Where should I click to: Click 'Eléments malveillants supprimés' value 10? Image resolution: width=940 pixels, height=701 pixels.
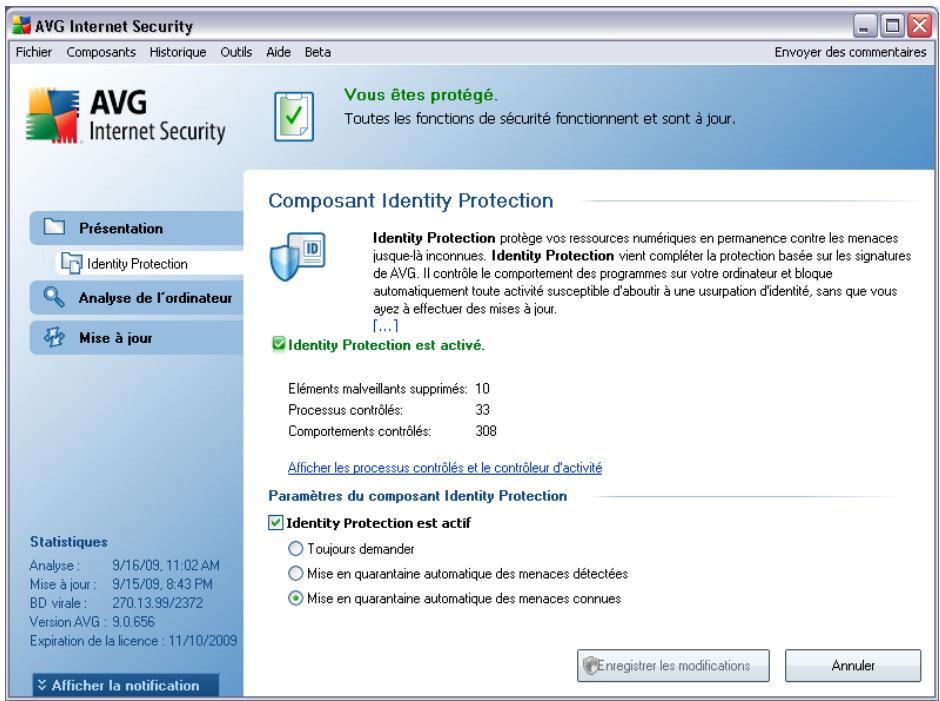point(483,389)
